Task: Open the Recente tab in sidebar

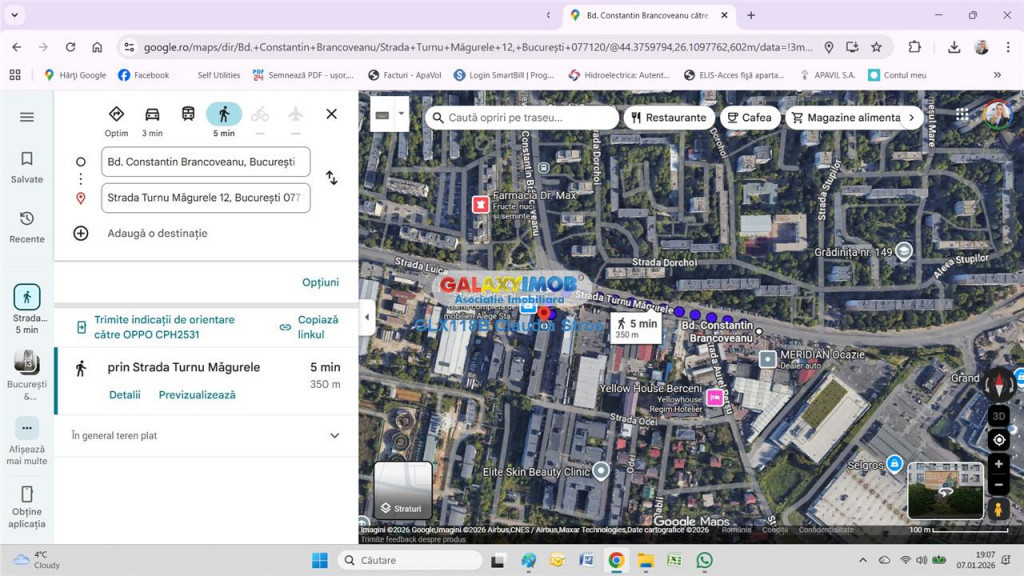Action: point(27,226)
